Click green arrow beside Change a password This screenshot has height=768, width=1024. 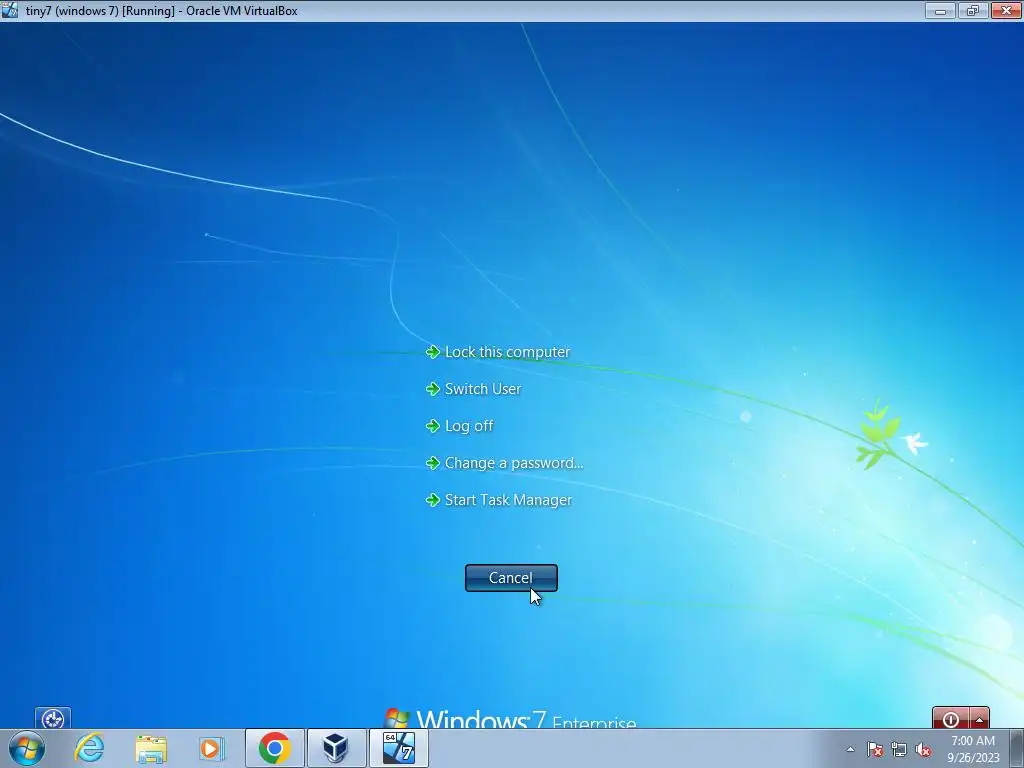pyautogui.click(x=432, y=464)
